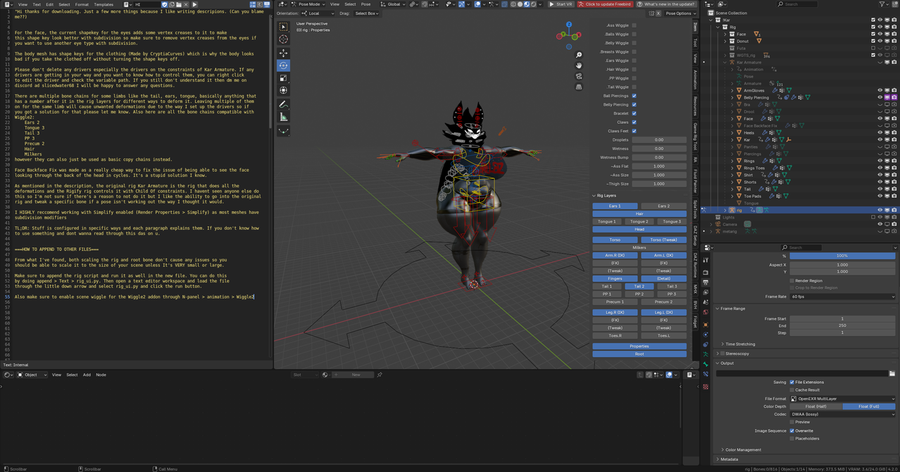Uncheck the Bracelet checkbox
The image size is (900, 472).
pyautogui.click(x=634, y=113)
